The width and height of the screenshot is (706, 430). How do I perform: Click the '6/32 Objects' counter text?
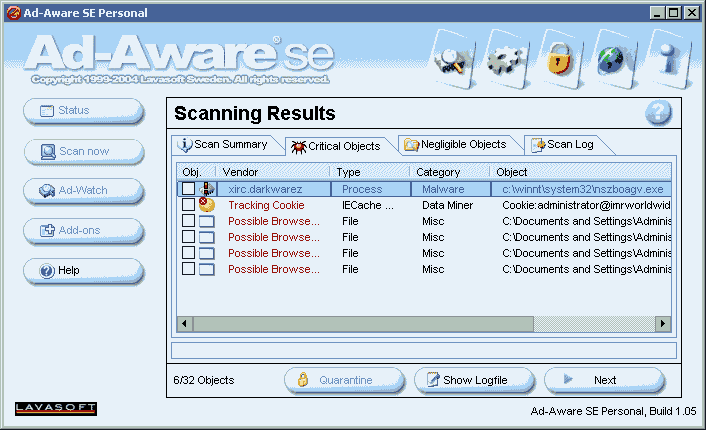coord(204,380)
